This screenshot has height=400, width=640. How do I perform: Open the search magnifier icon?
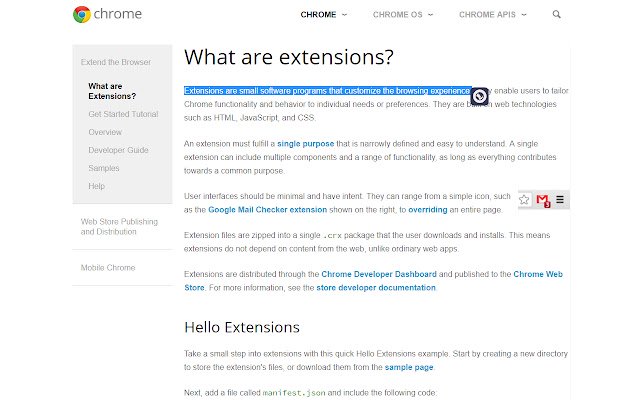pos(556,14)
